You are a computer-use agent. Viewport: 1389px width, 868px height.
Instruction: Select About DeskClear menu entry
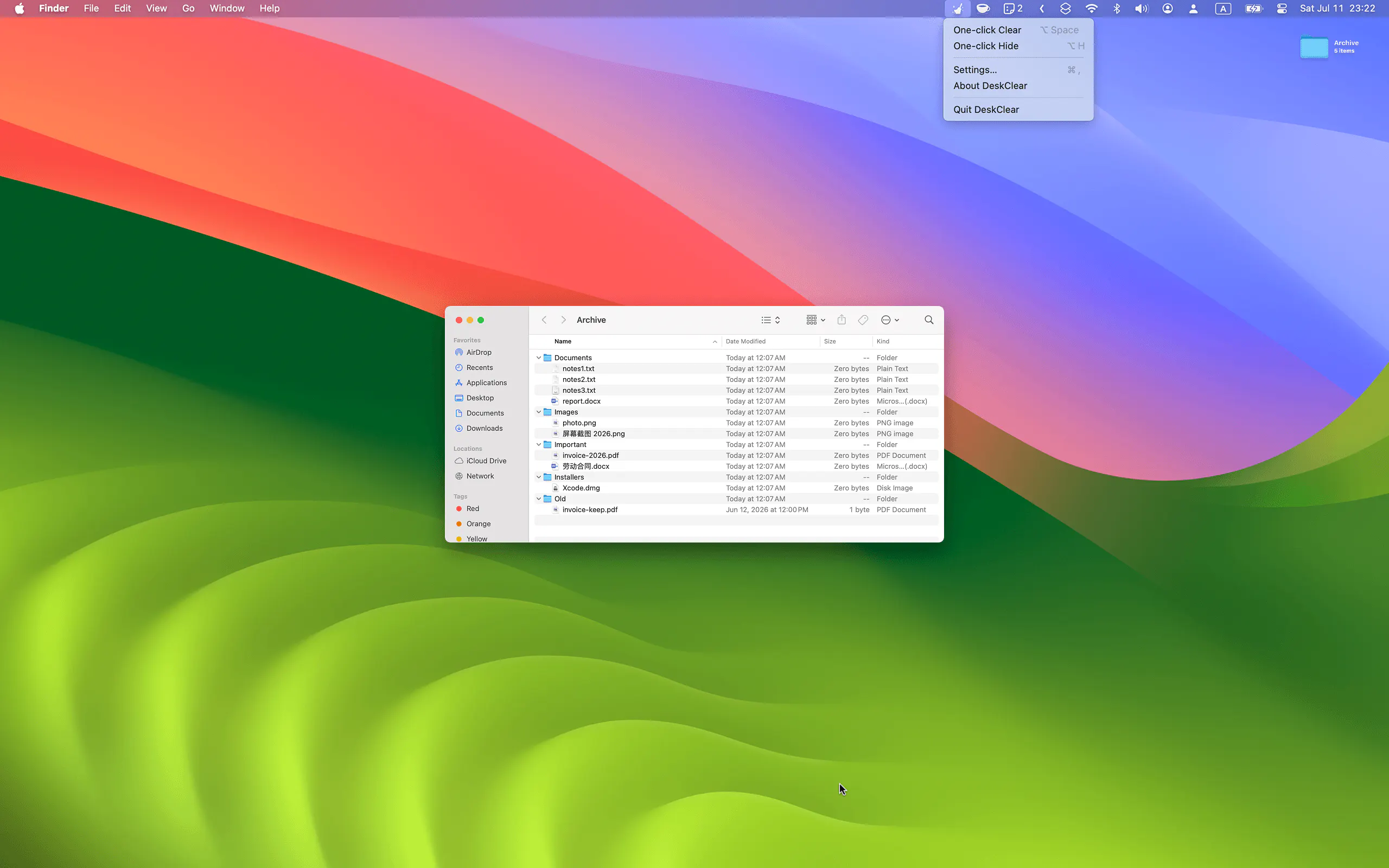[1018, 86]
